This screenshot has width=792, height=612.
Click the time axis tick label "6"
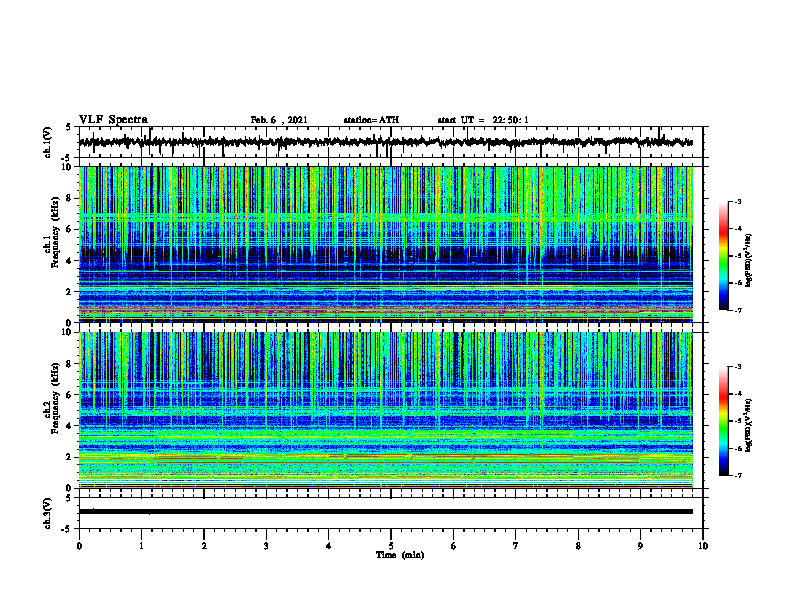[454, 546]
